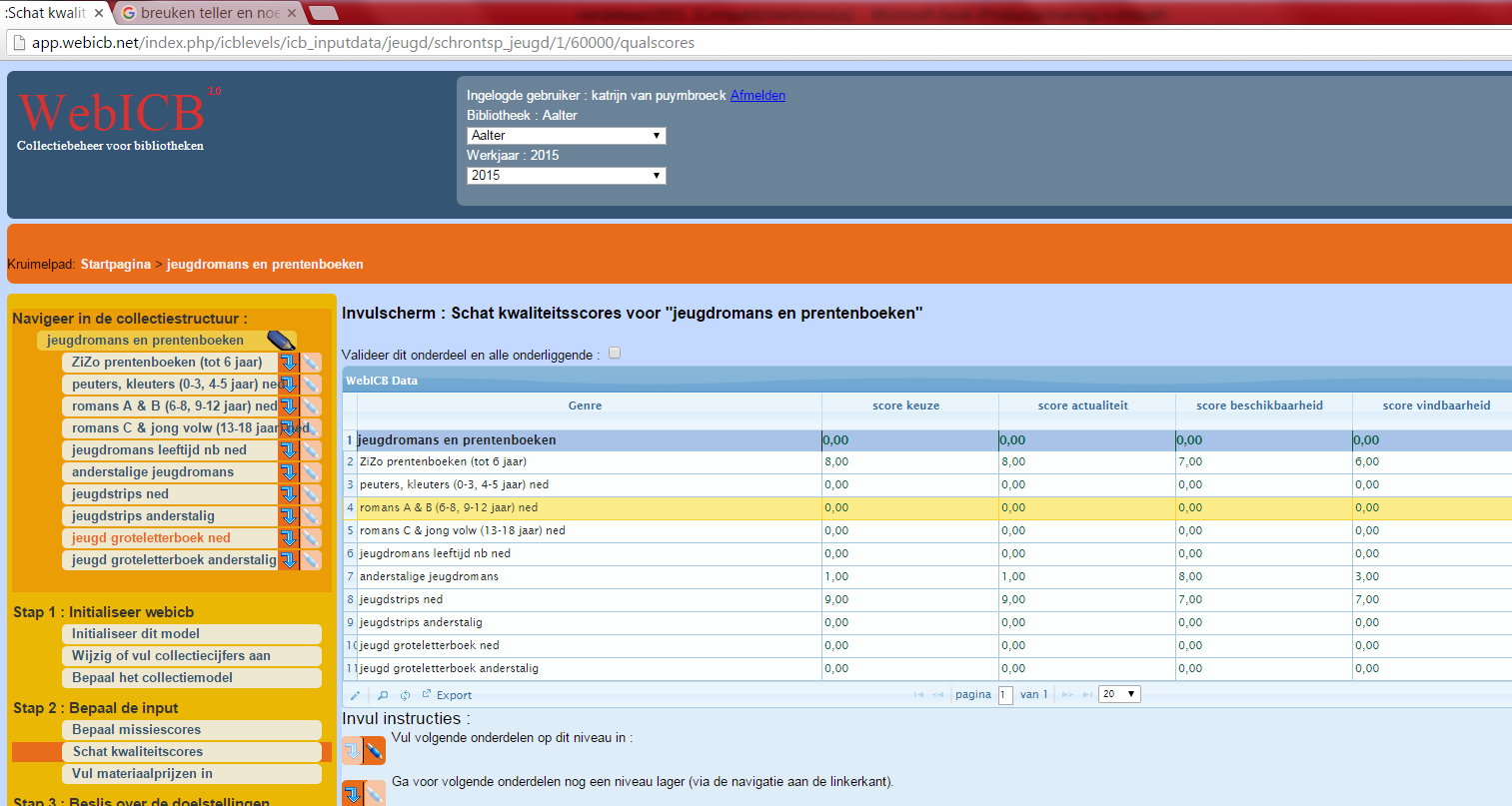1512x806 pixels.
Task: Open the Werkjaar 2015 dropdown
Action: [566, 176]
